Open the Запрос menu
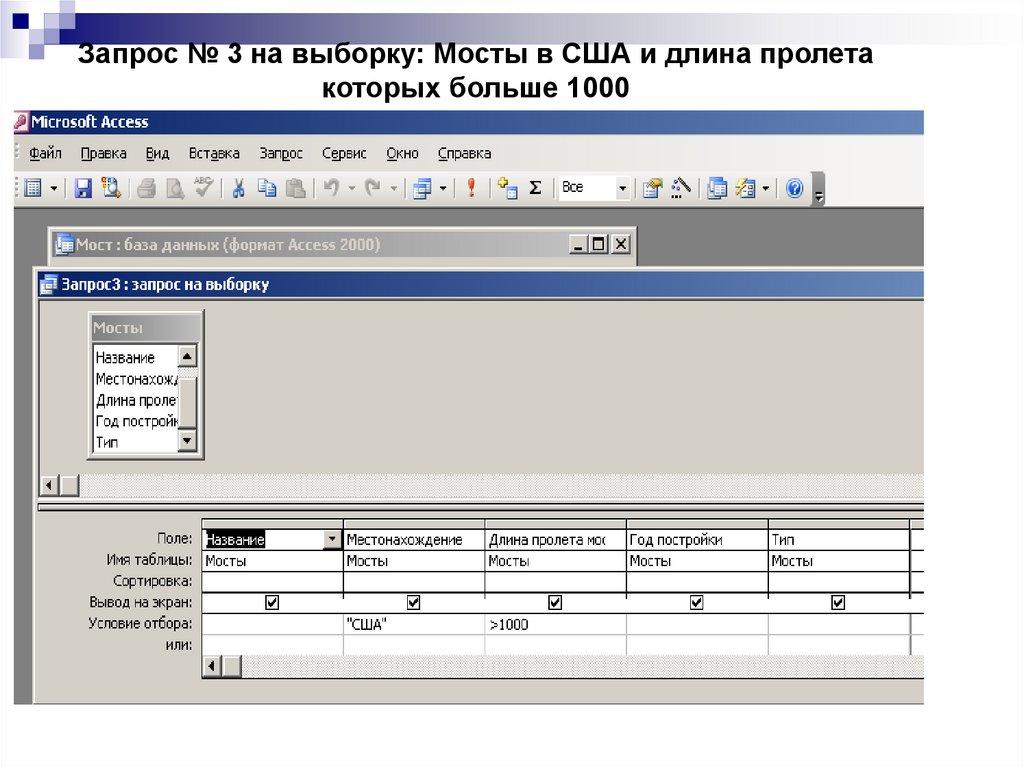1024x767 pixels. (x=280, y=153)
